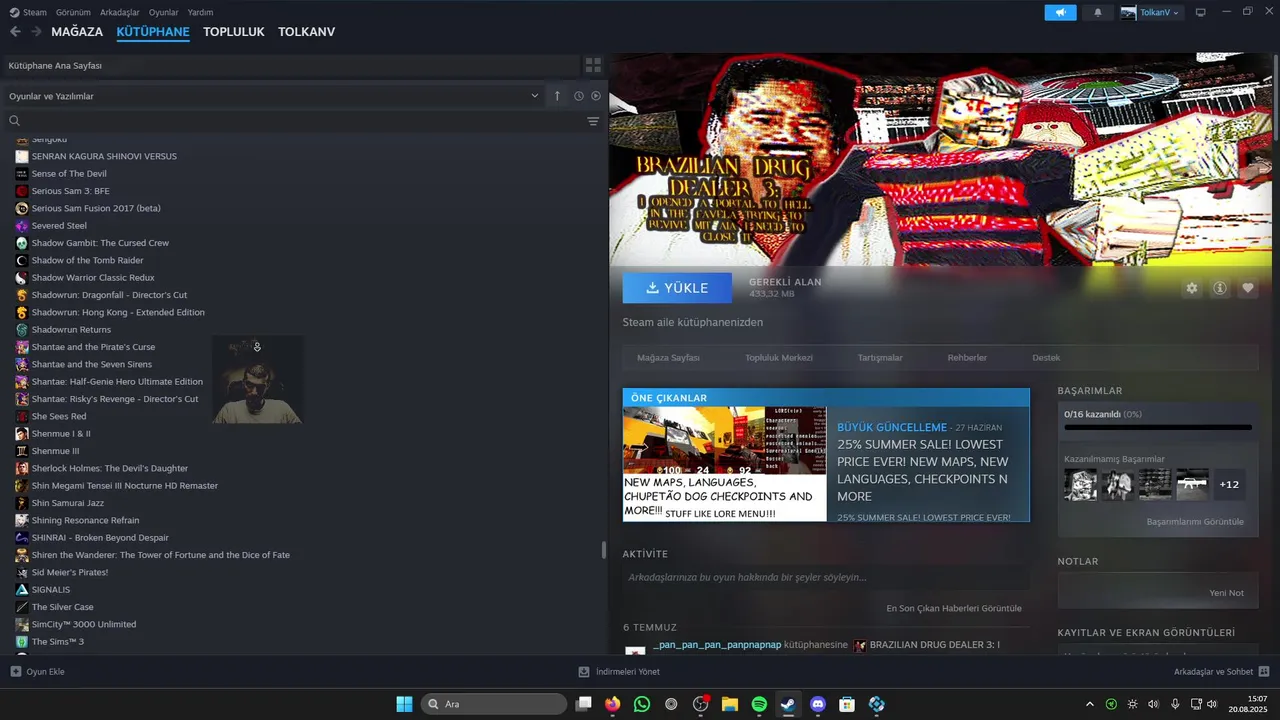Open Rehberler link
This screenshot has width=1280, height=720.
tap(967, 358)
